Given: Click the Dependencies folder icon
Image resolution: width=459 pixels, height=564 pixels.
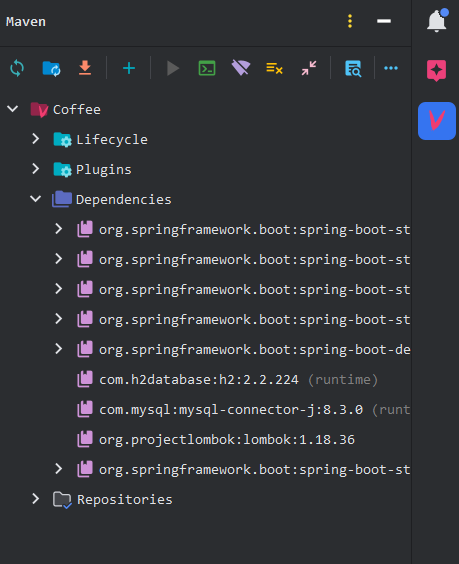Looking at the screenshot, I should (x=62, y=199).
